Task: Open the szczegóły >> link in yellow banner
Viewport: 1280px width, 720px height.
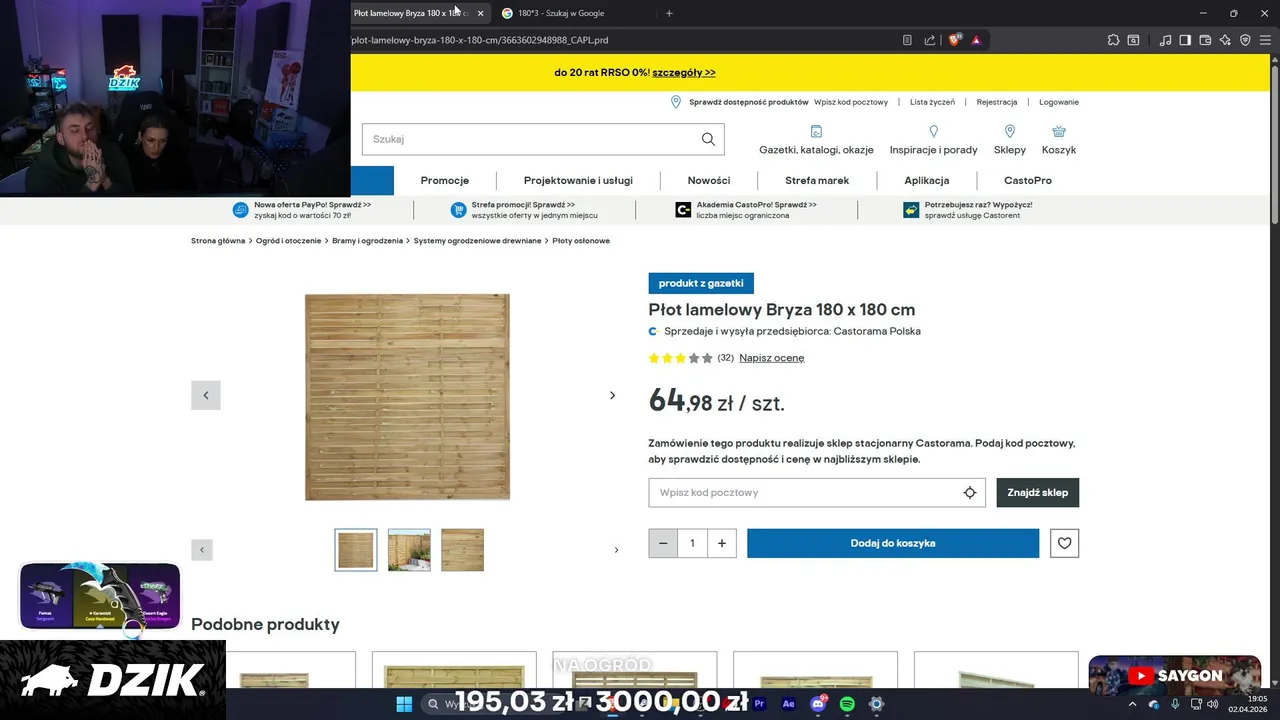Action: (x=685, y=73)
